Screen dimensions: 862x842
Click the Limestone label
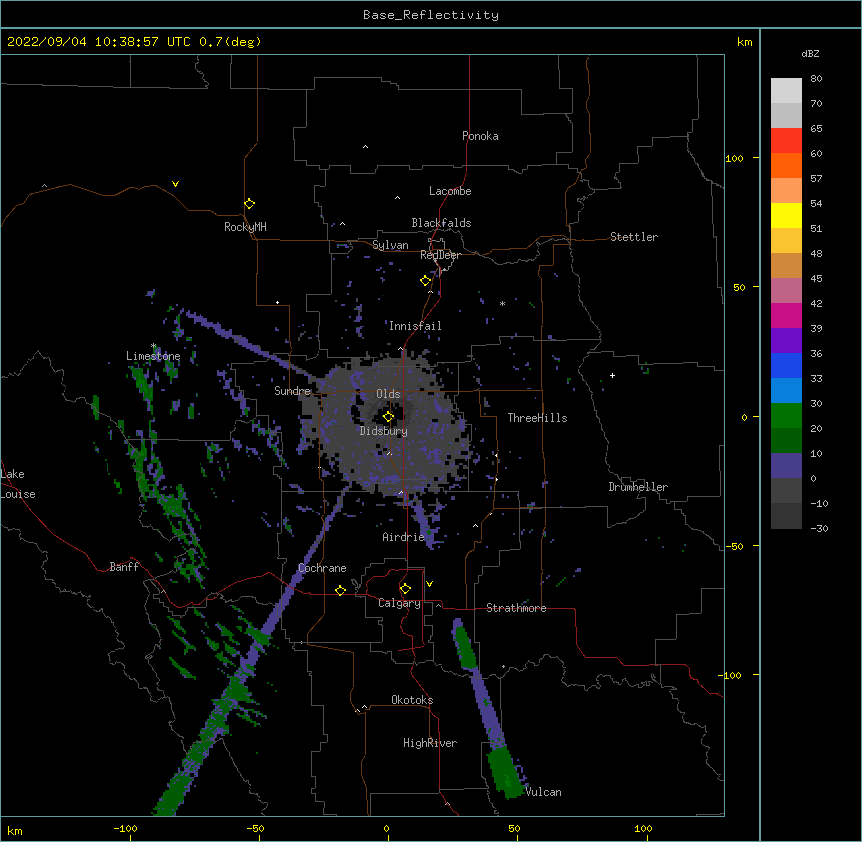point(153,356)
